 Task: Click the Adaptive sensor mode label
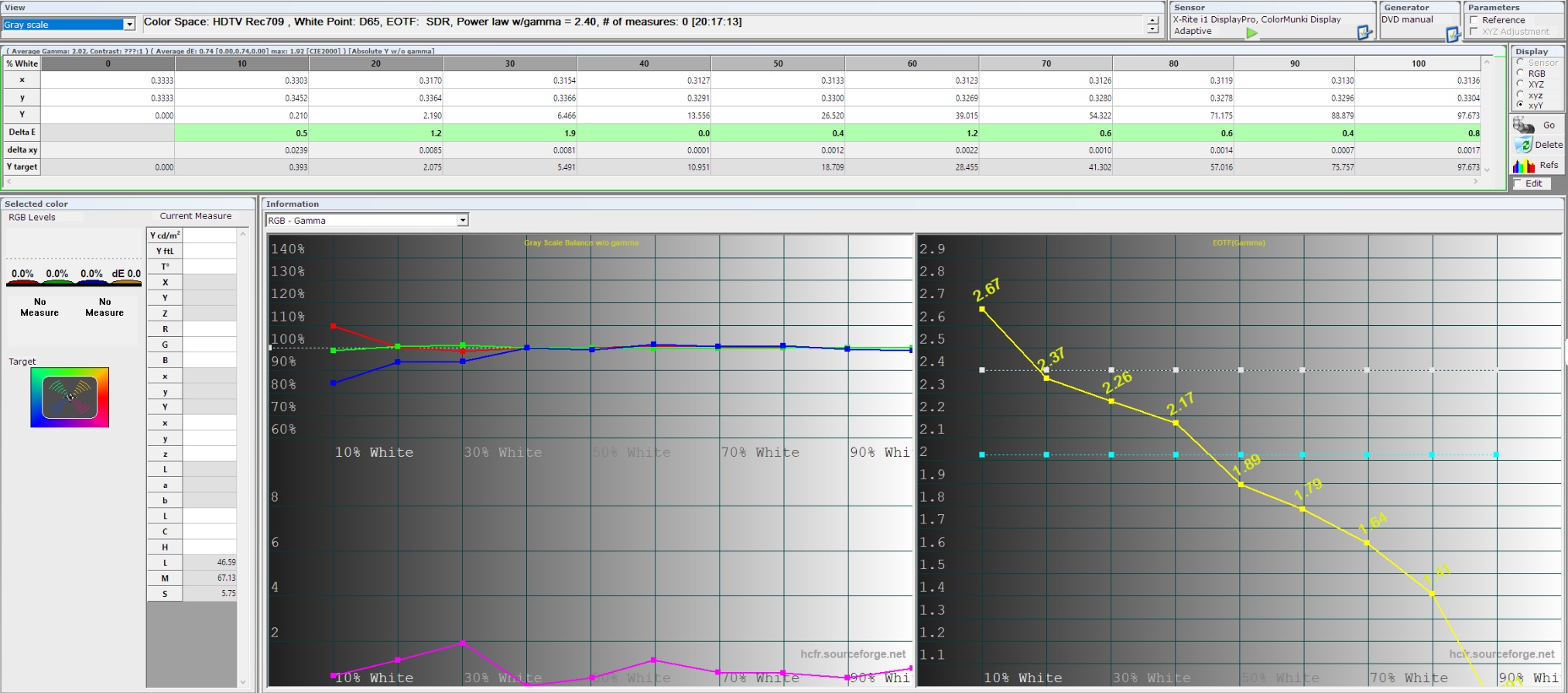click(1193, 31)
